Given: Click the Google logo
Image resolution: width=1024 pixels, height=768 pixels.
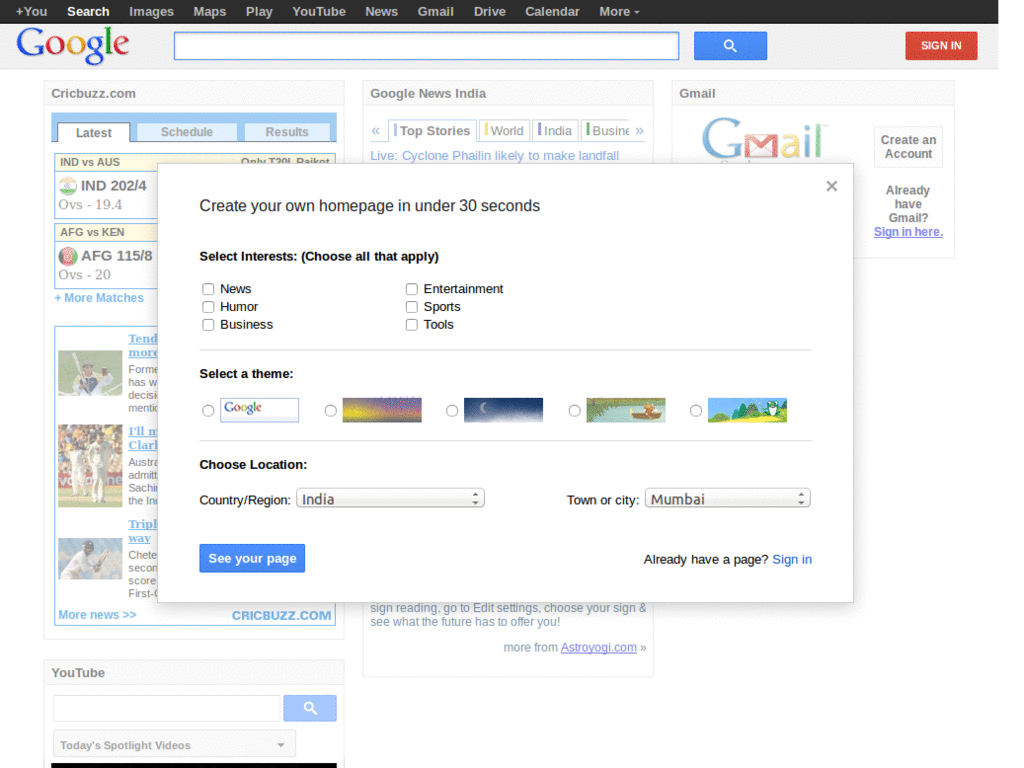Looking at the screenshot, I should click(72, 45).
